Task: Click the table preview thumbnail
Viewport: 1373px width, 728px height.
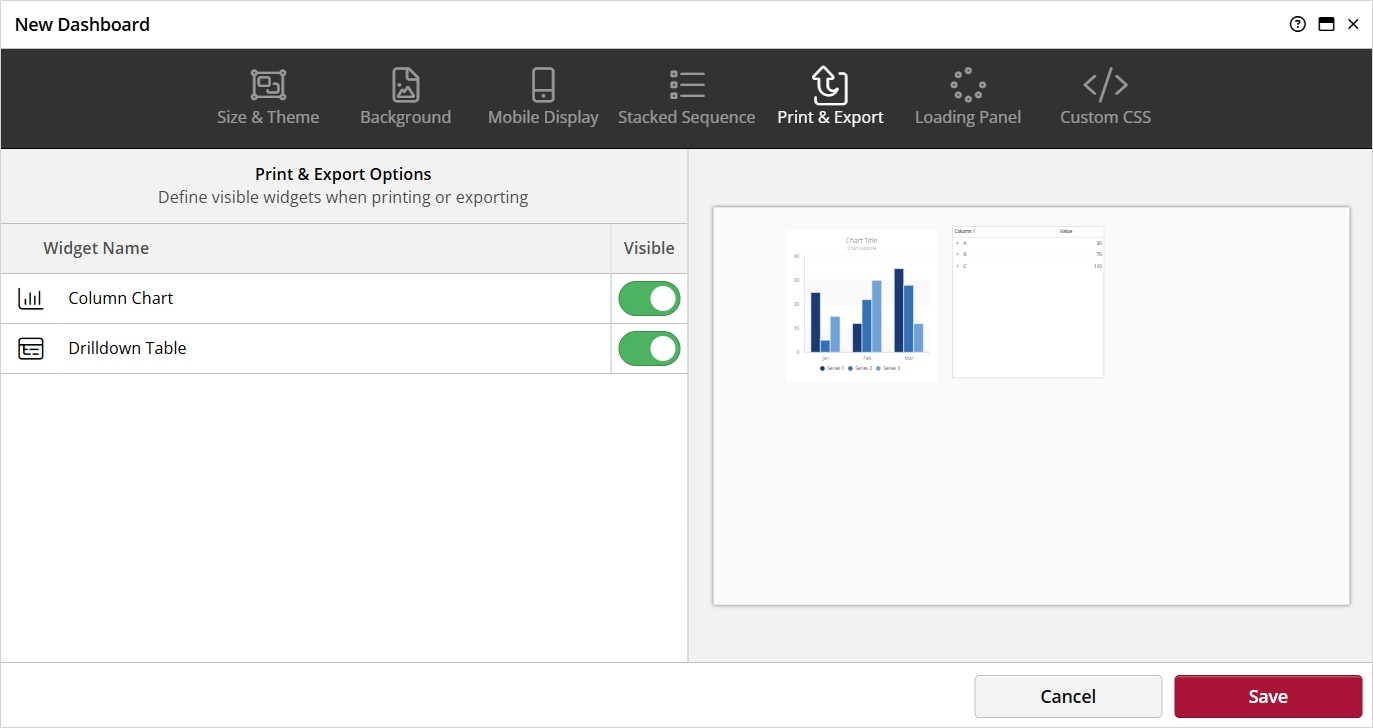Action: [1027, 302]
